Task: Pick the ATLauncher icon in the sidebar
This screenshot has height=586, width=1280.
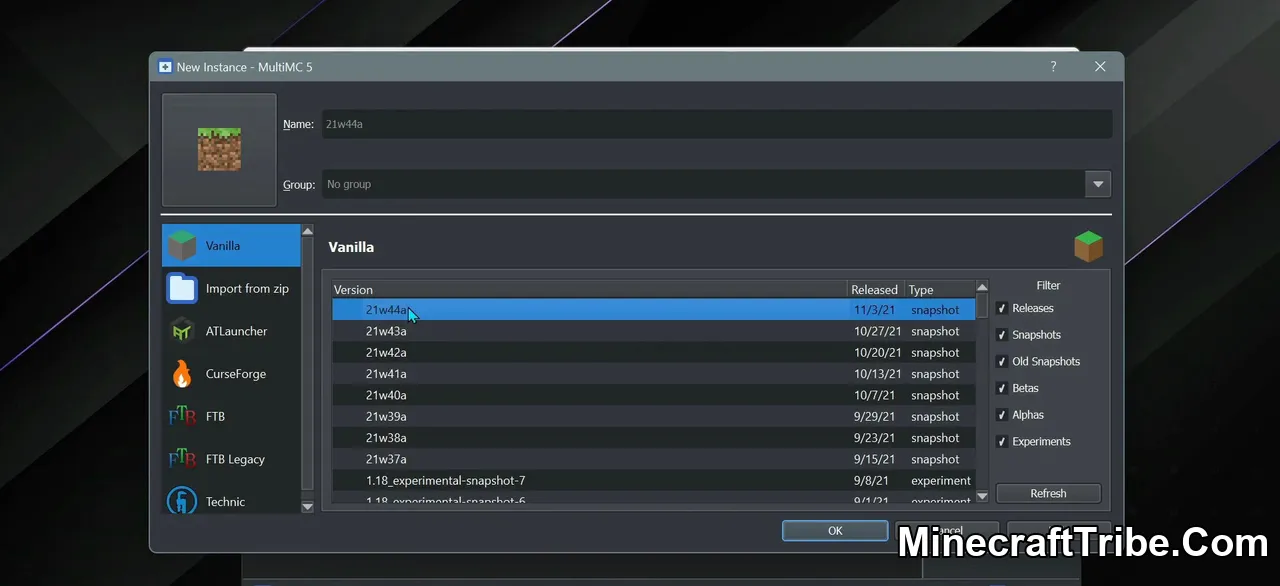Action: click(181, 331)
